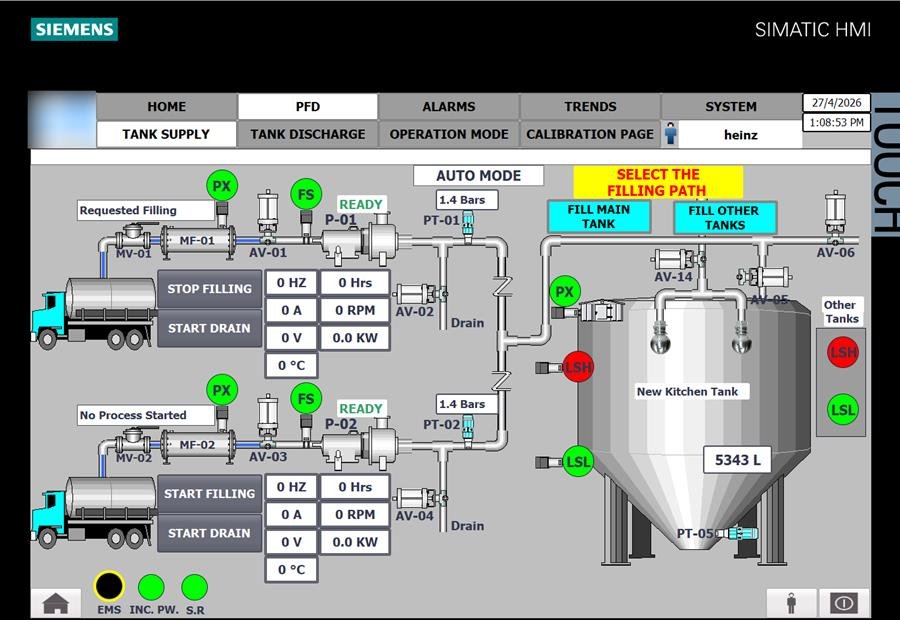Click the PX indicator on the main tank
The height and width of the screenshot is (620, 900).
click(x=565, y=292)
